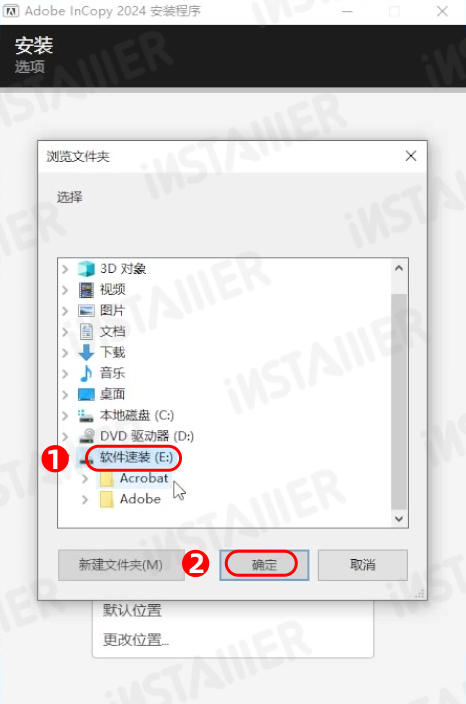466x704 pixels.
Task: Click the folder list scrollbar down arrow
Action: (x=399, y=519)
